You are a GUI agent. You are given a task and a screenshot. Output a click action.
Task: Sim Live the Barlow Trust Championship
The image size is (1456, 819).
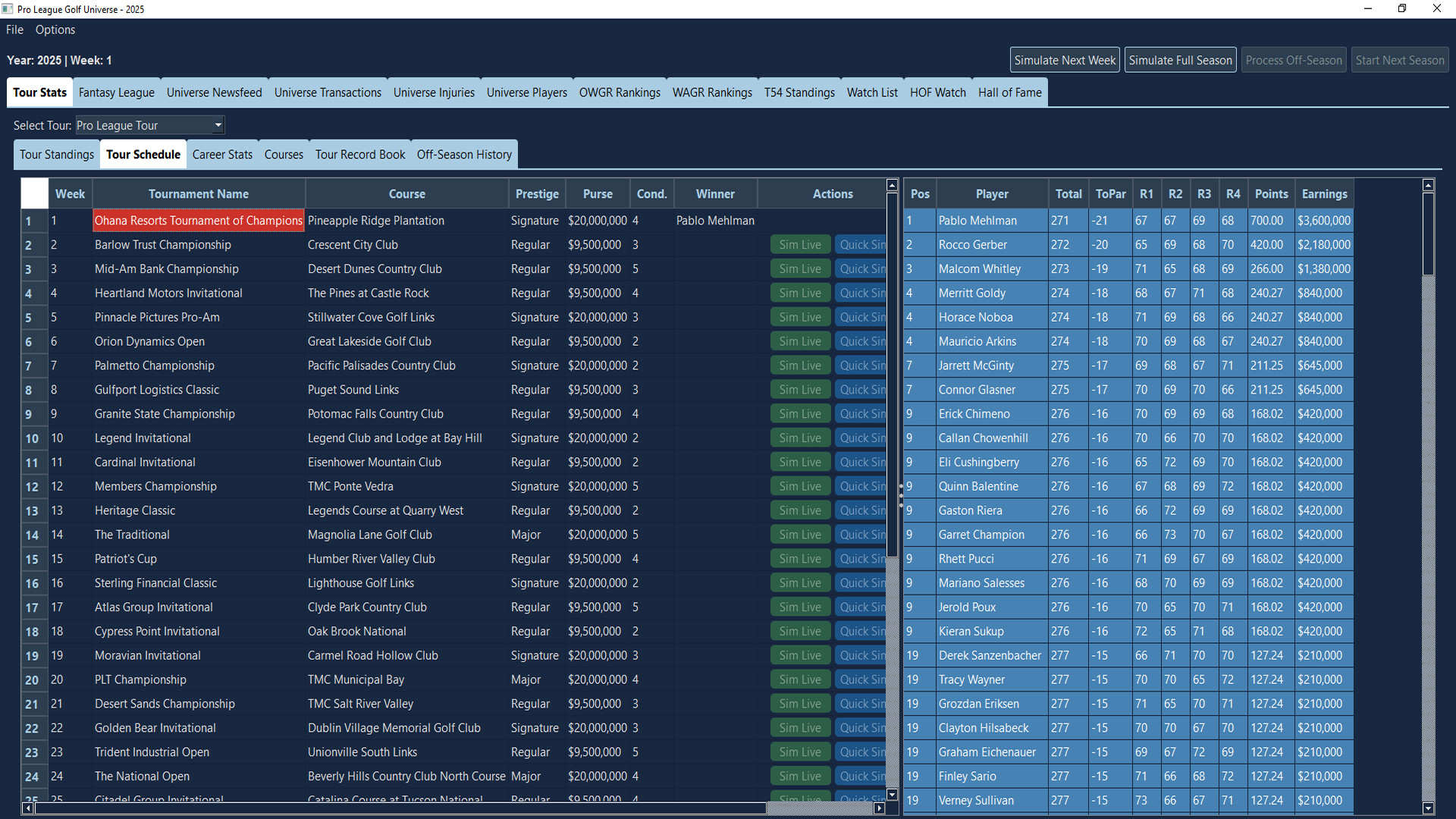coord(800,244)
